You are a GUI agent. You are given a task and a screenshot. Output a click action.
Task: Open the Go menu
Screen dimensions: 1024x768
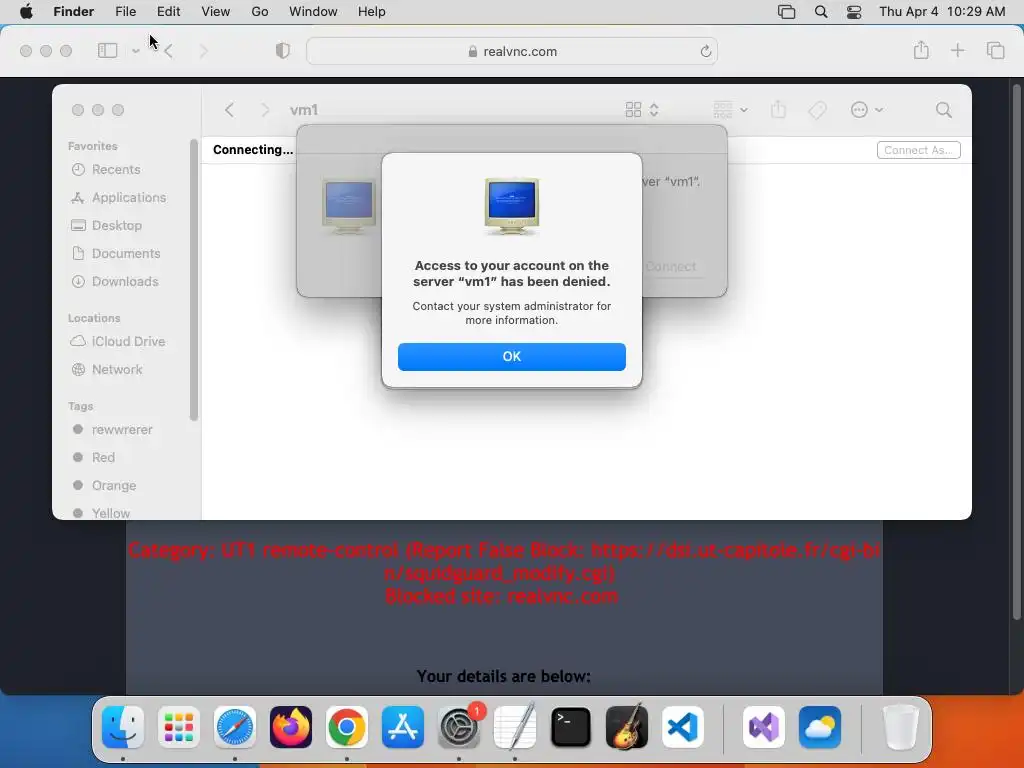click(260, 12)
